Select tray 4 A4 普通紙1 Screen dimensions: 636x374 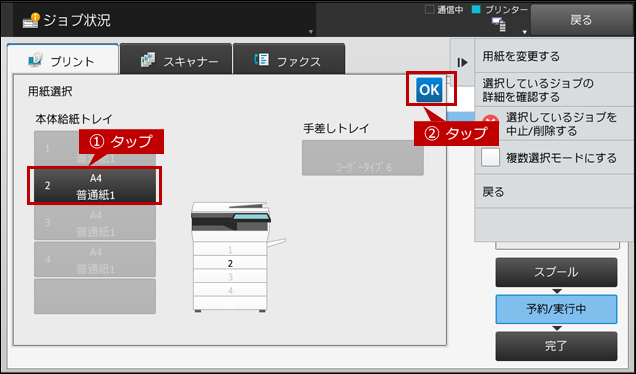tap(95, 260)
